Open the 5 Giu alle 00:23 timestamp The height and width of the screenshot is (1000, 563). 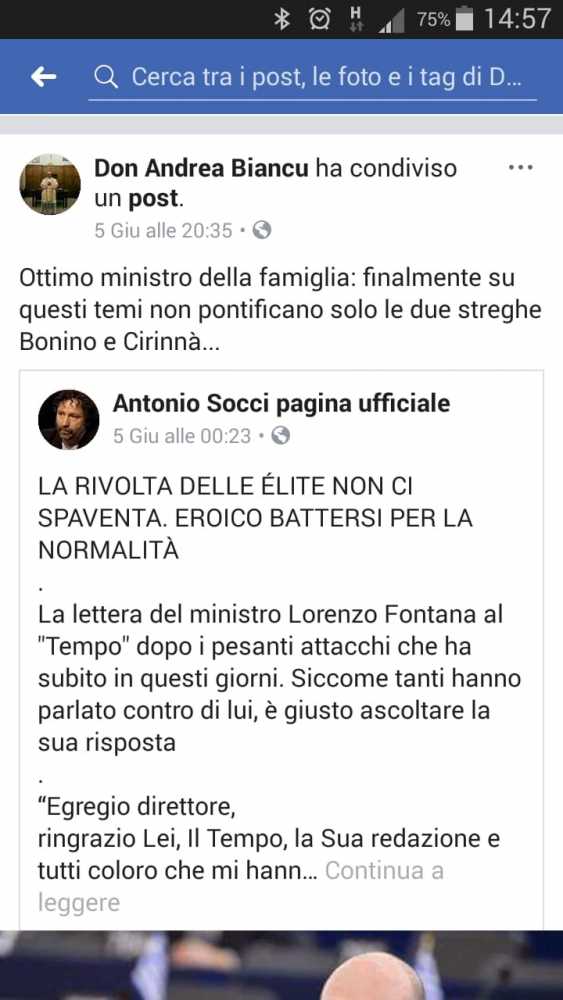(x=182, y=436)
